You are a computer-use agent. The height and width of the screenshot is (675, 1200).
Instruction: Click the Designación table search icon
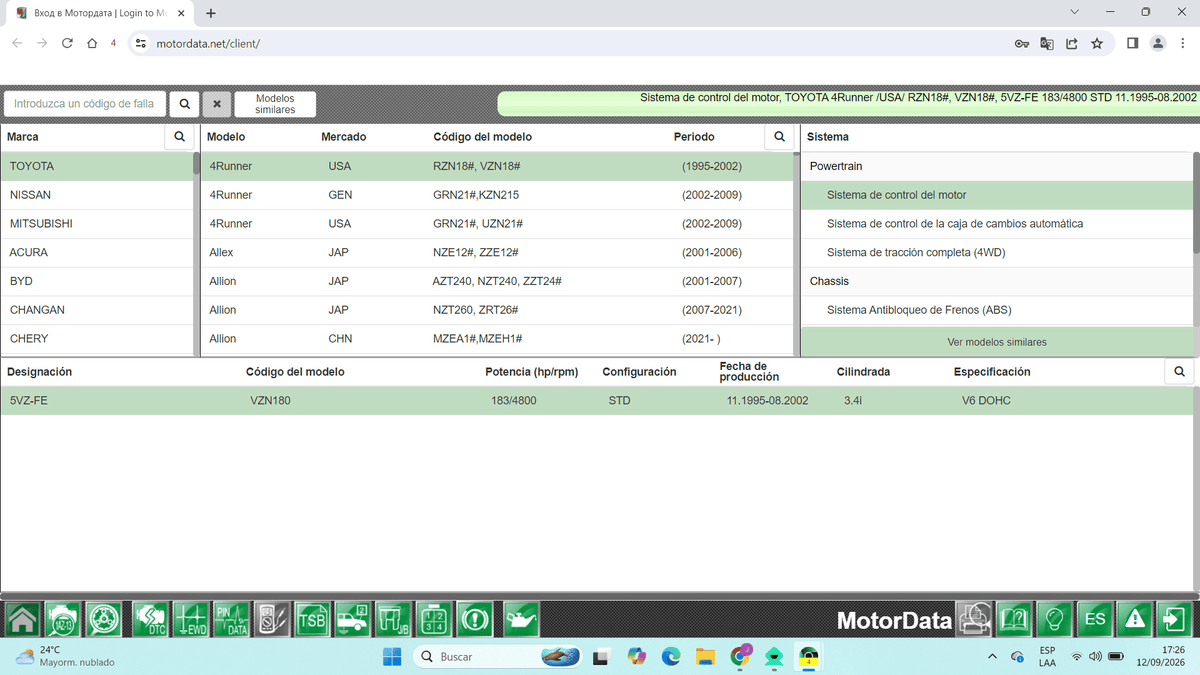tap(1179, 371)
